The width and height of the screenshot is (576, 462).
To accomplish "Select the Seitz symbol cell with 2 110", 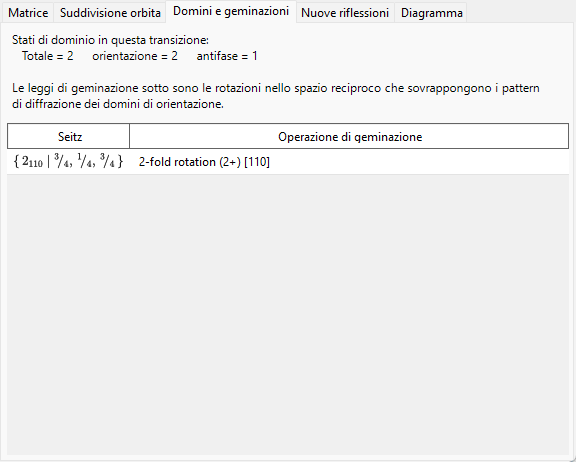I will (68, 162).
